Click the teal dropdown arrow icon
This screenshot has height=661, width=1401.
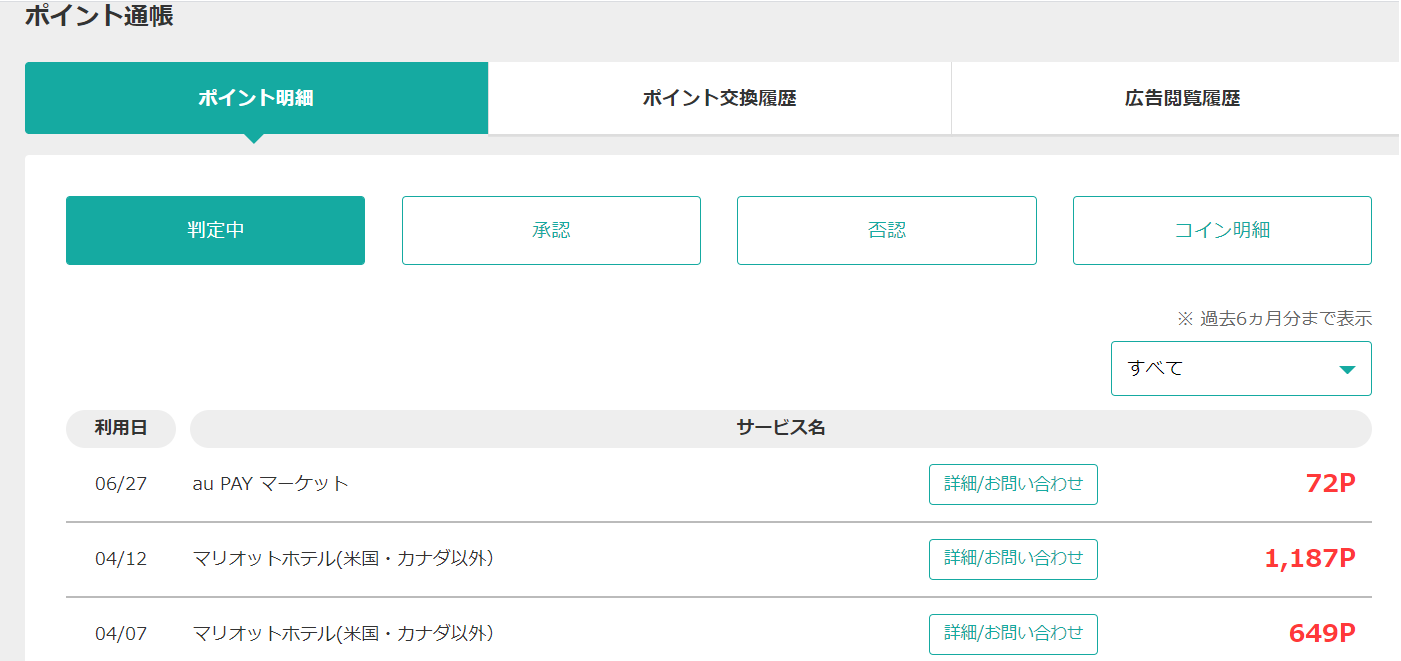pos(1347,369)
